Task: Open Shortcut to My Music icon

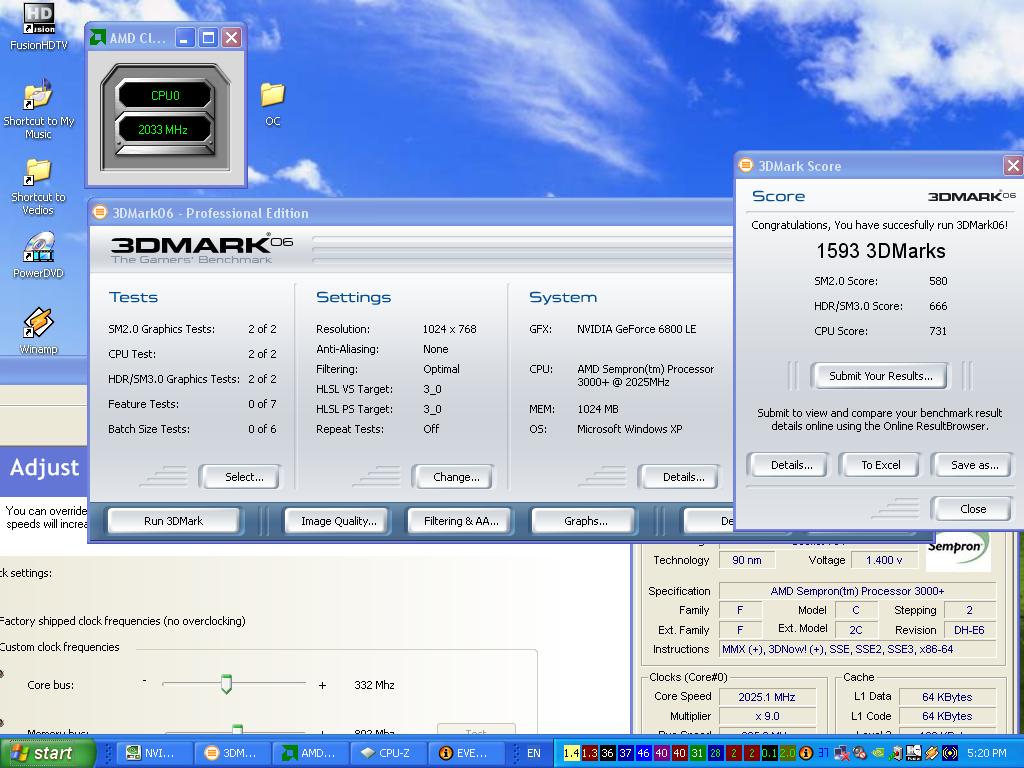Action: click(39, 108)
